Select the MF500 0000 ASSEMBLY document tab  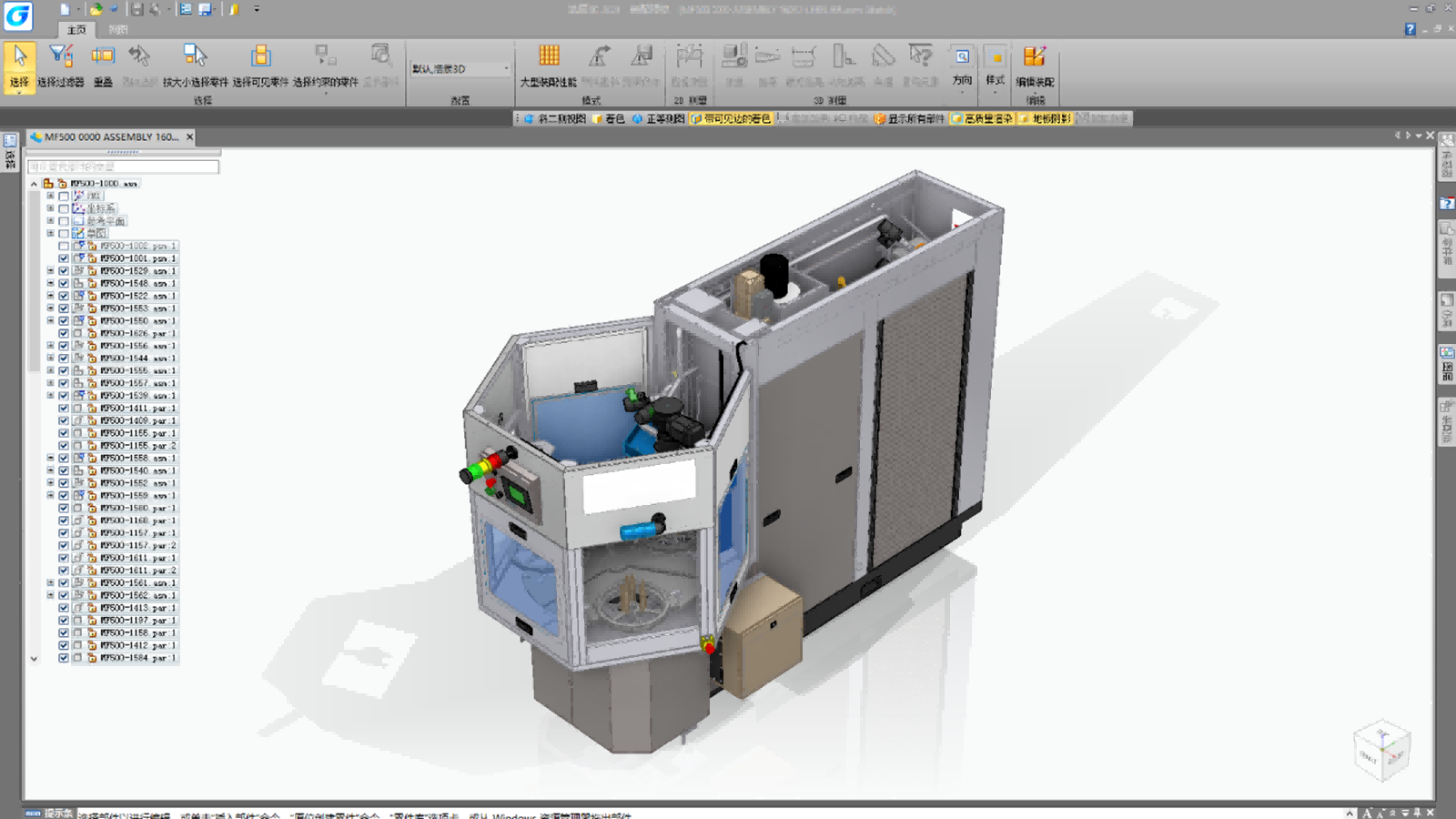coord(111,136)
